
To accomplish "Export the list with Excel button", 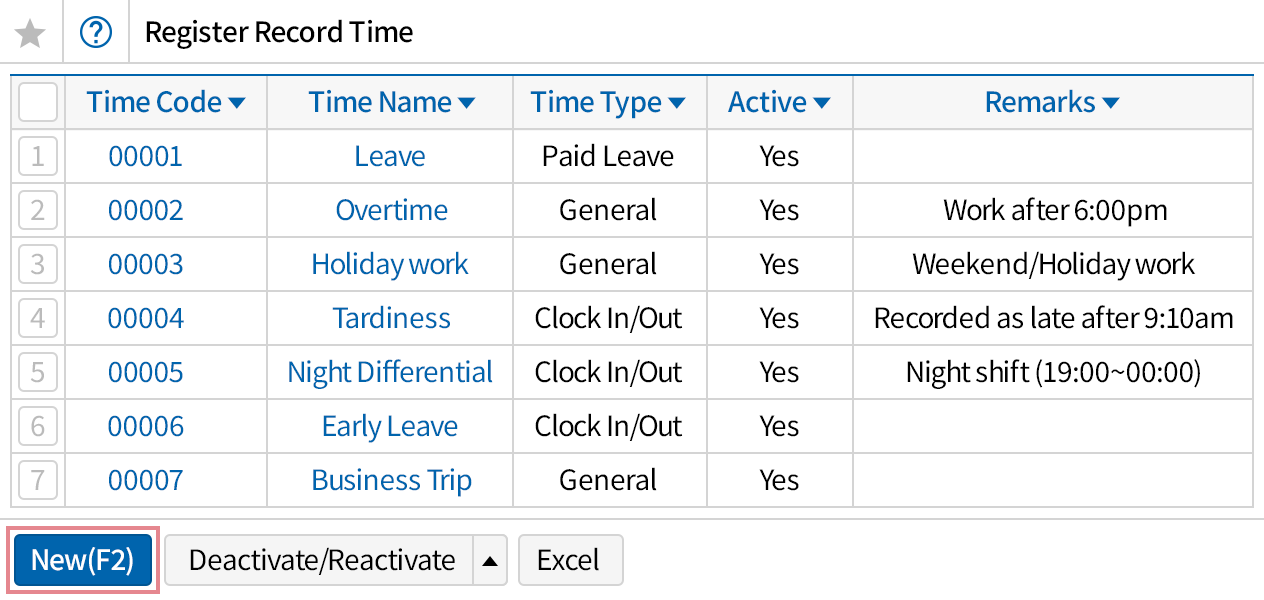I will pyautogui.click(x=569, y=561).
